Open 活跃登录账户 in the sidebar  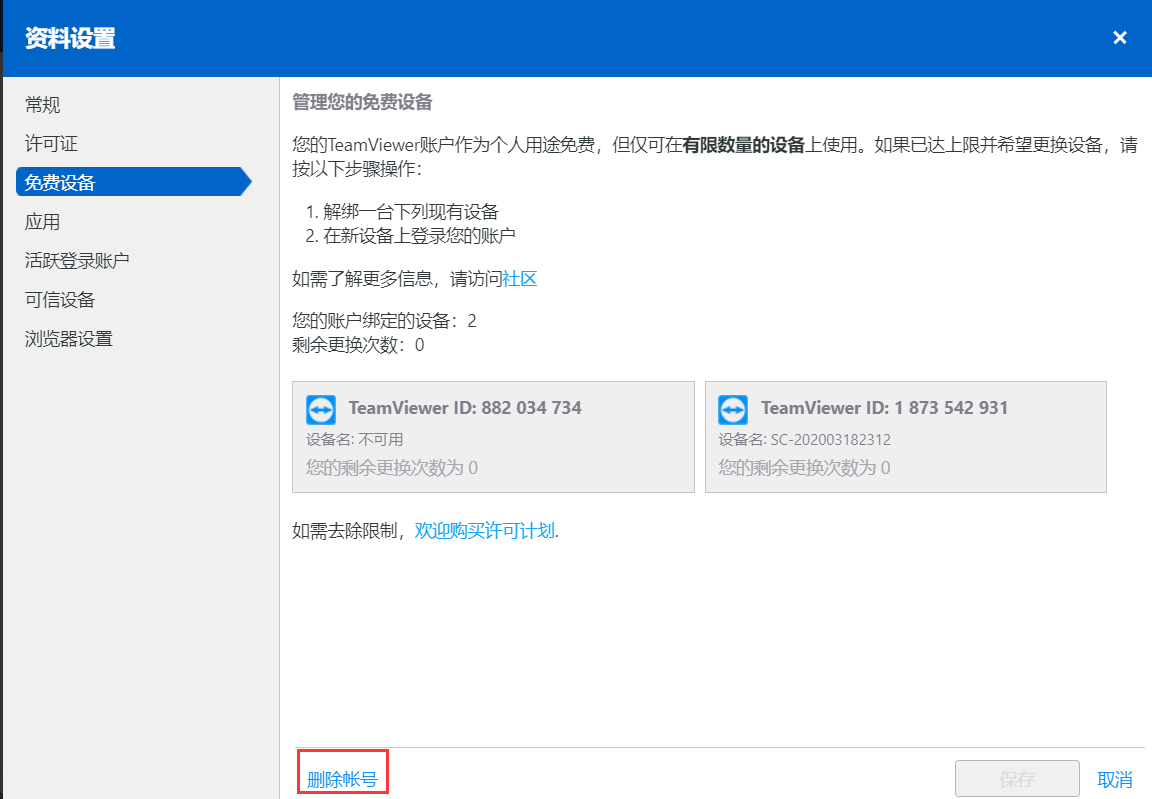point(77,261)
